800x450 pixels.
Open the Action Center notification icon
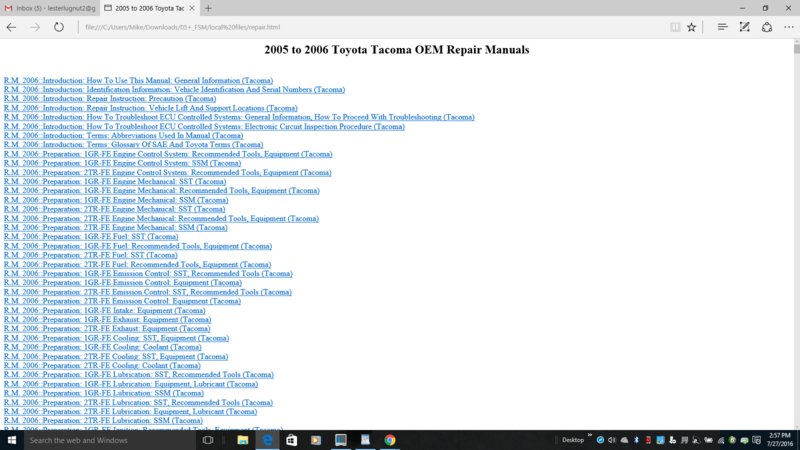[x=757, y=440]
